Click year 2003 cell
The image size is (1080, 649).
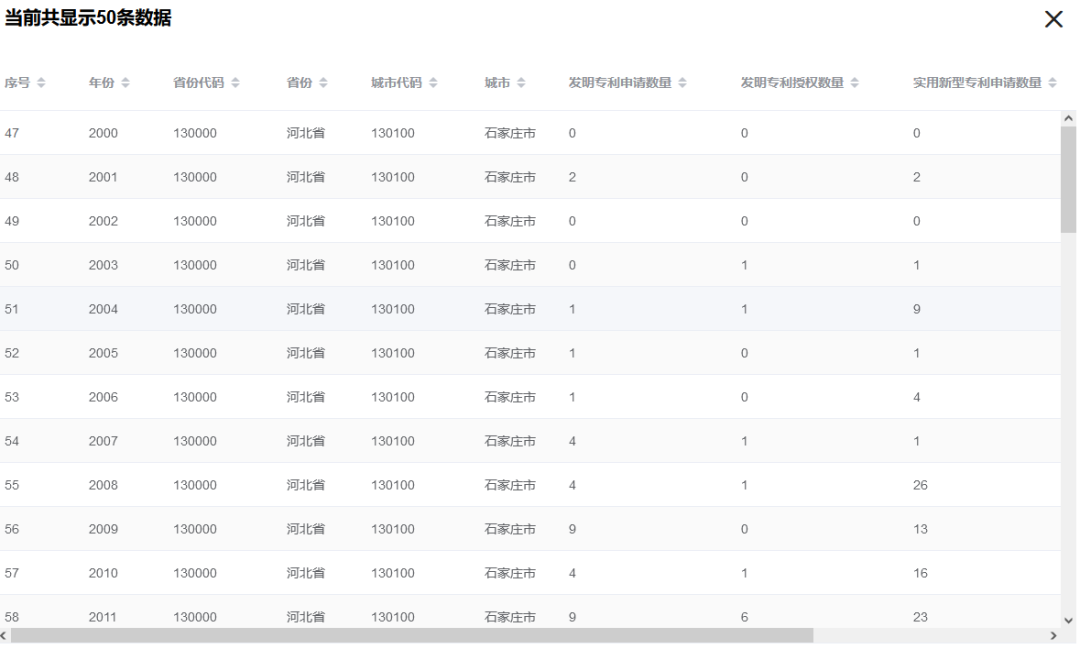(103, 265)
